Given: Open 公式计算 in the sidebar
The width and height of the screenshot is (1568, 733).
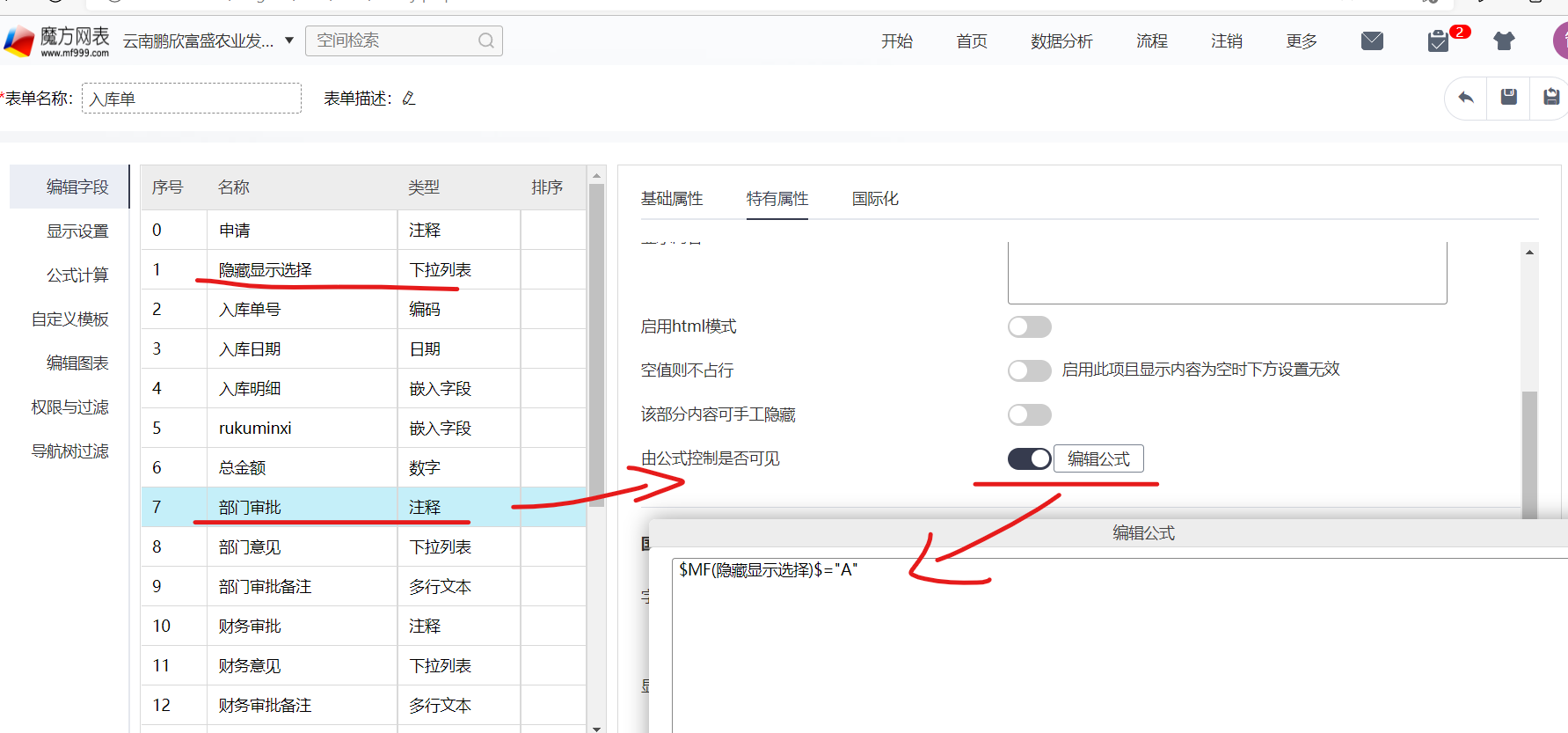Looking at the screenshot, I should coord(77,275).
